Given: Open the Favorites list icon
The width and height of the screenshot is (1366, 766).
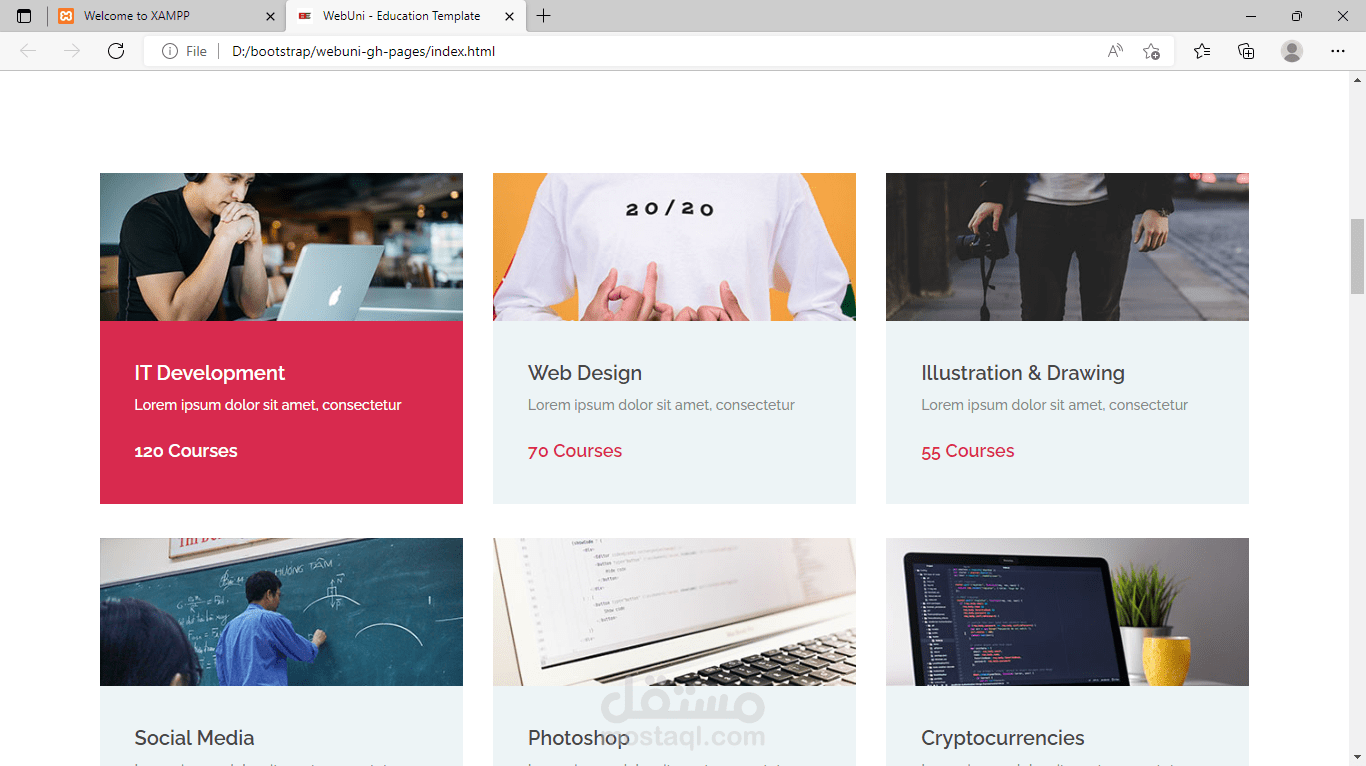Looking at the screenshot, I should [x=1202, y=51].
